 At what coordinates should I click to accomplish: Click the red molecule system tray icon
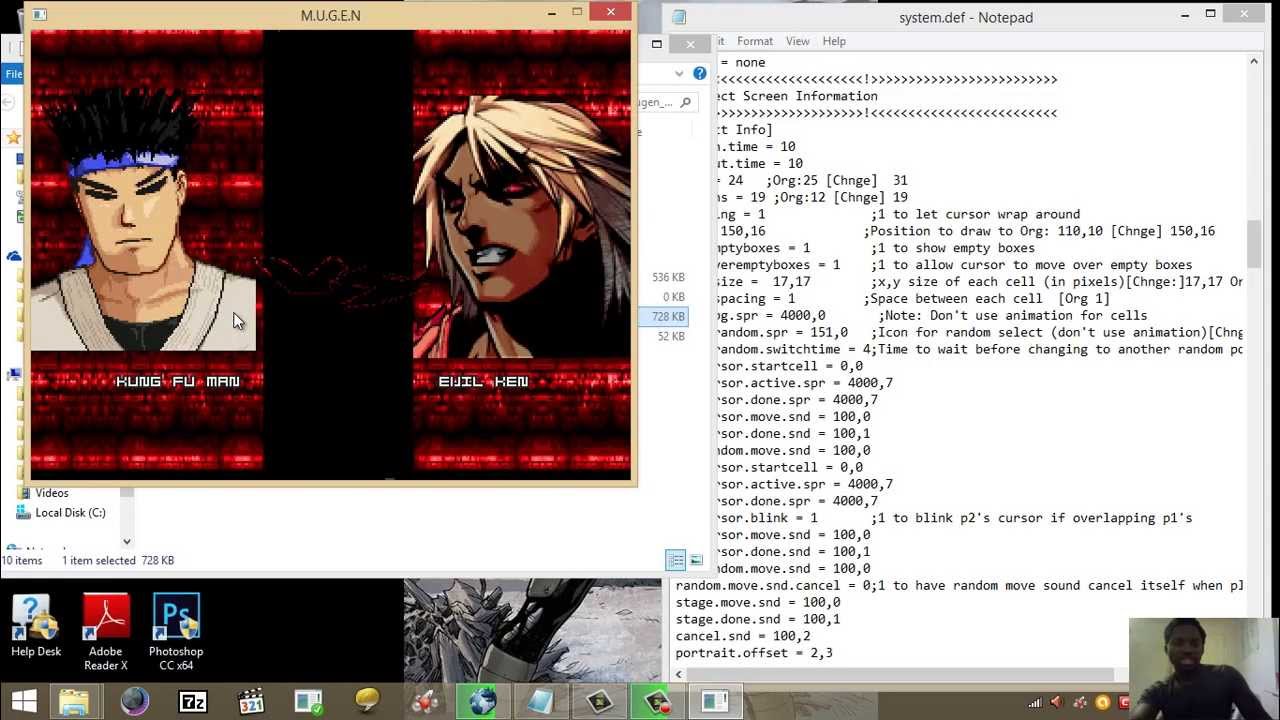pos(1080,703)
